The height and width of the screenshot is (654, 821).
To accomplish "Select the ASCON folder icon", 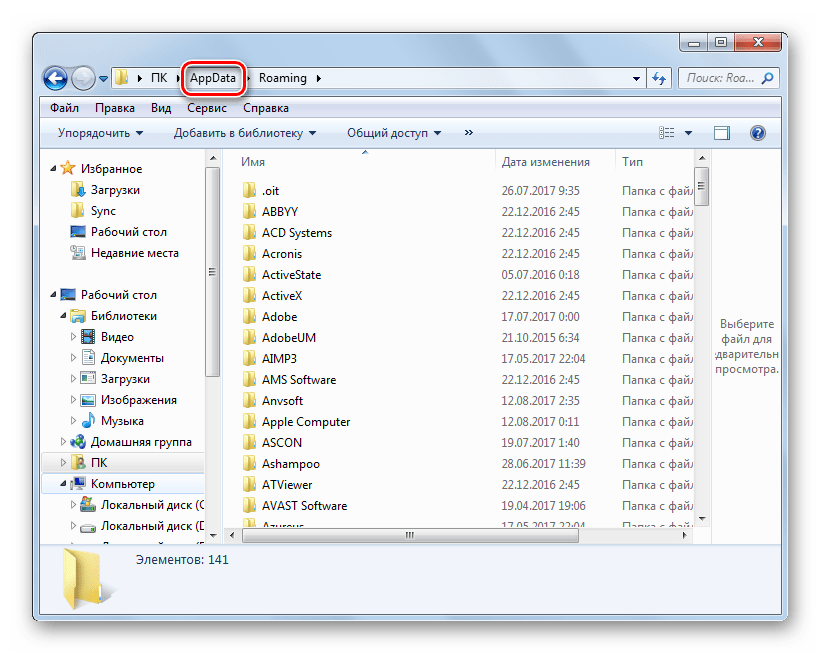I will tap(249, 442).
